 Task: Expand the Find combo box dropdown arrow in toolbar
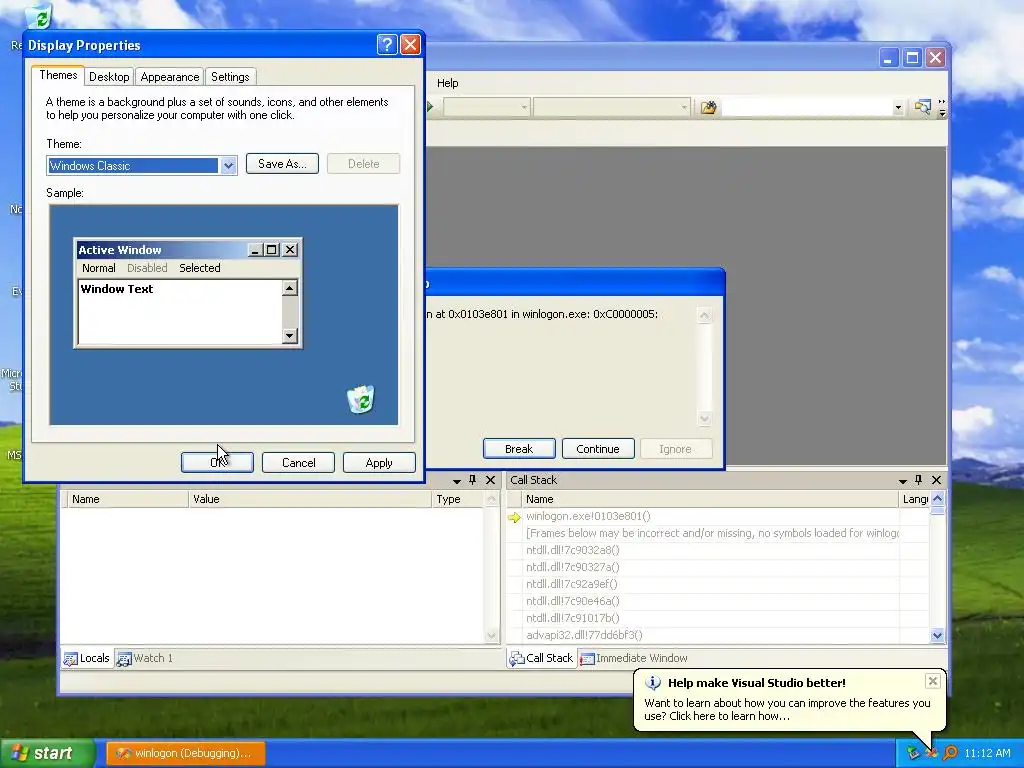coord(898,108)
